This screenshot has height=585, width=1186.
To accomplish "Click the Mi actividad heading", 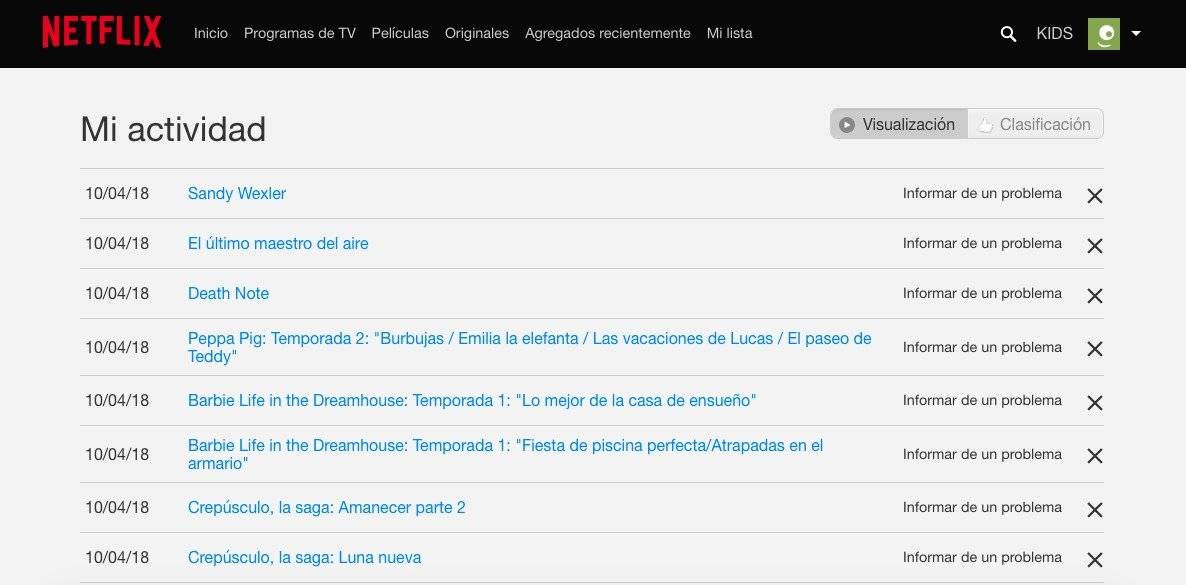I will click(x=173, y=129).
